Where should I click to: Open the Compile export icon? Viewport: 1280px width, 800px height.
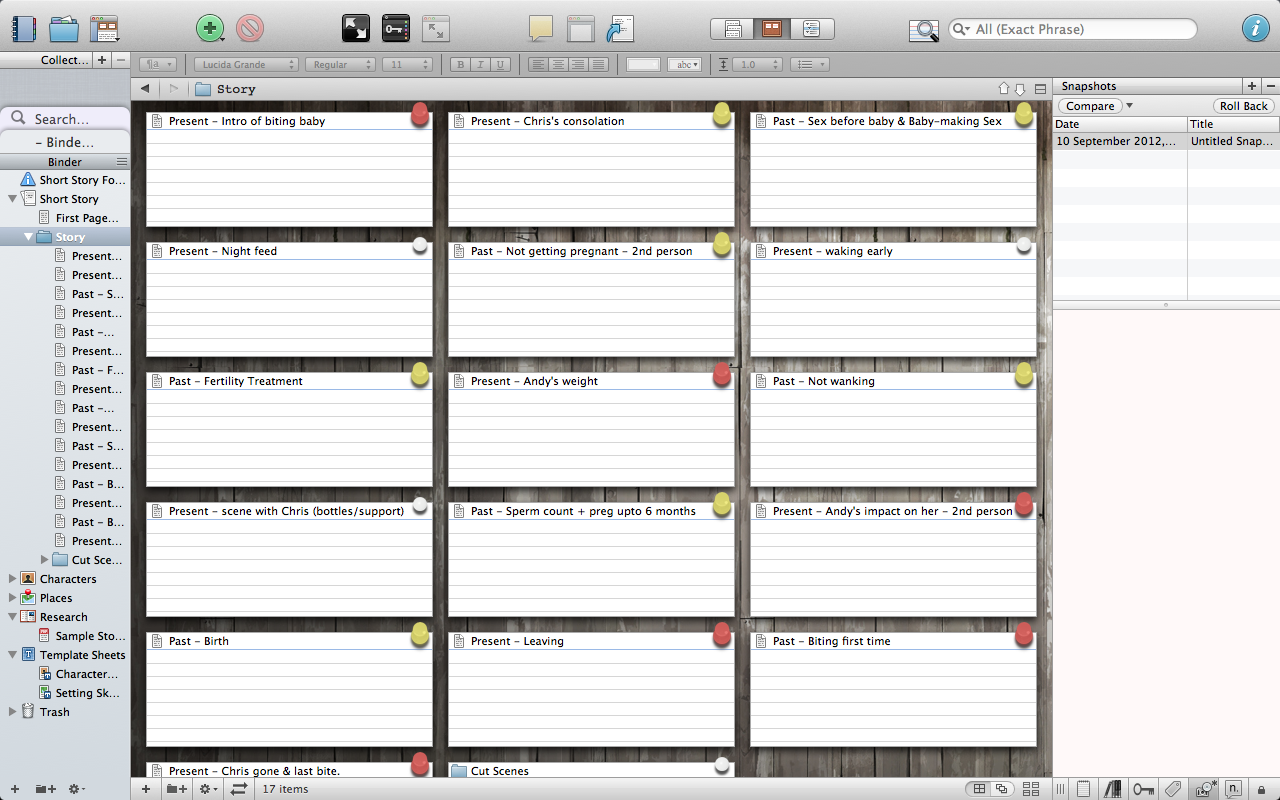[x=620, y=28]
